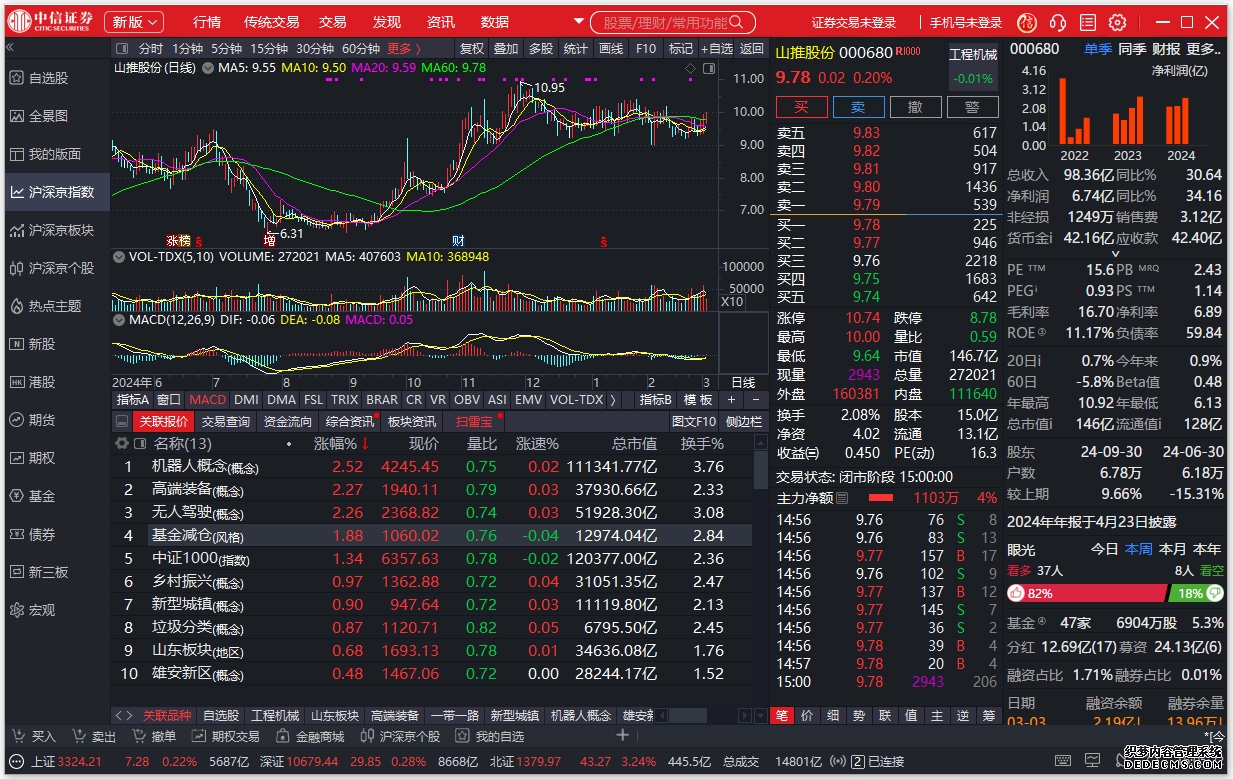
Task: Open 新股 new stocks in sidebar
Action: click(55, 344)
